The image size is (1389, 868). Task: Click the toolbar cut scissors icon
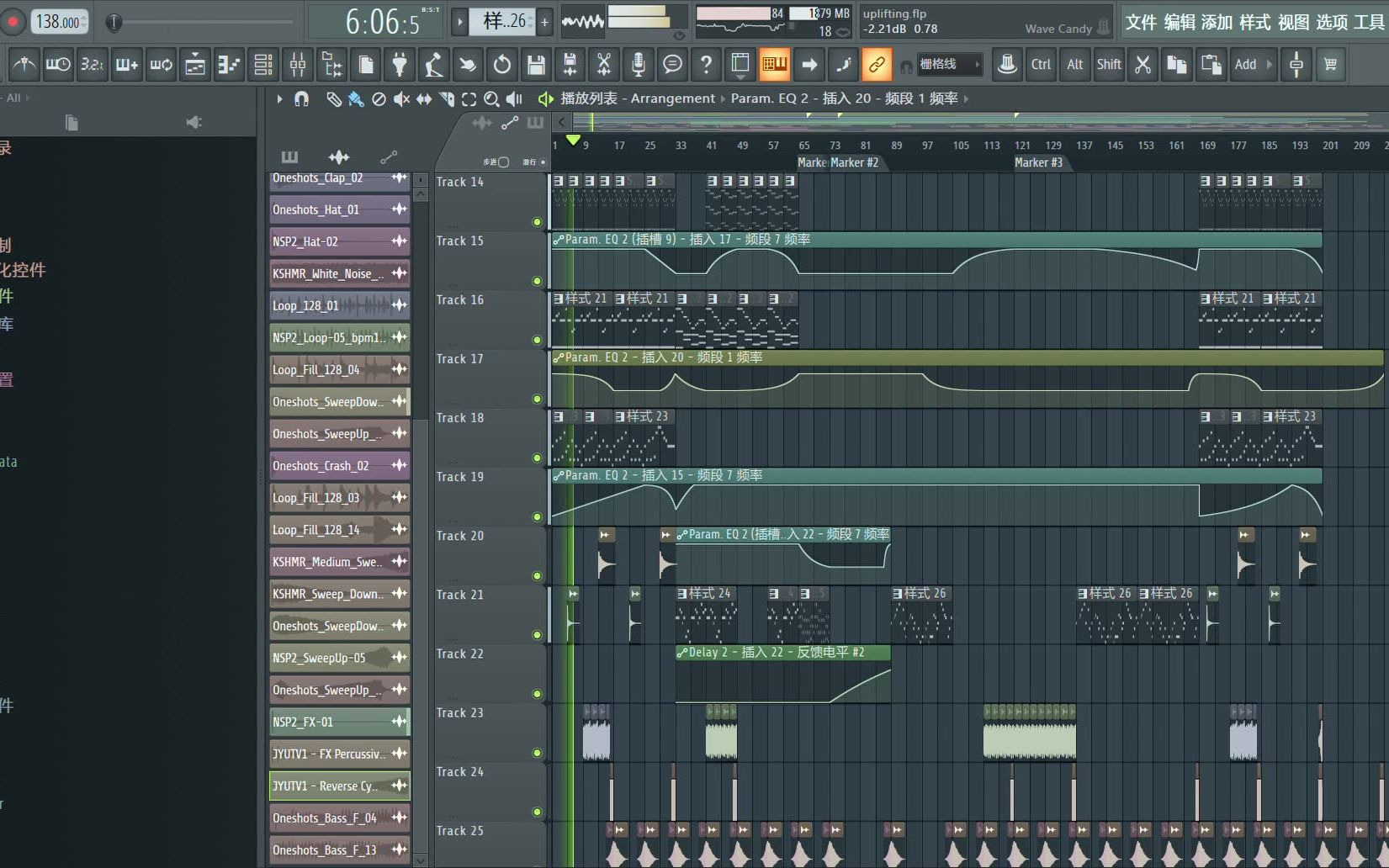(1142, 64)
